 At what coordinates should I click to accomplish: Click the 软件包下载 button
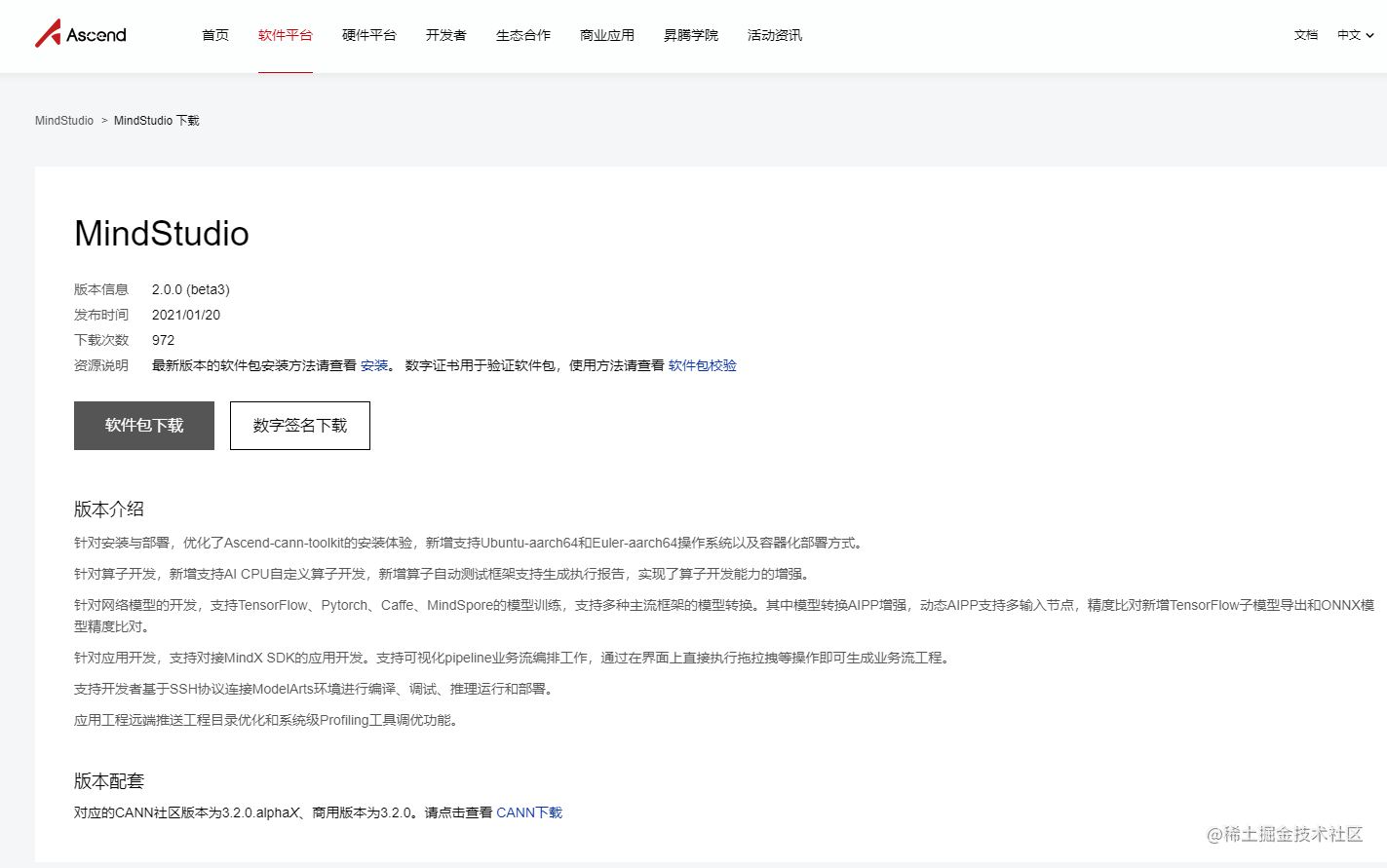144,426
